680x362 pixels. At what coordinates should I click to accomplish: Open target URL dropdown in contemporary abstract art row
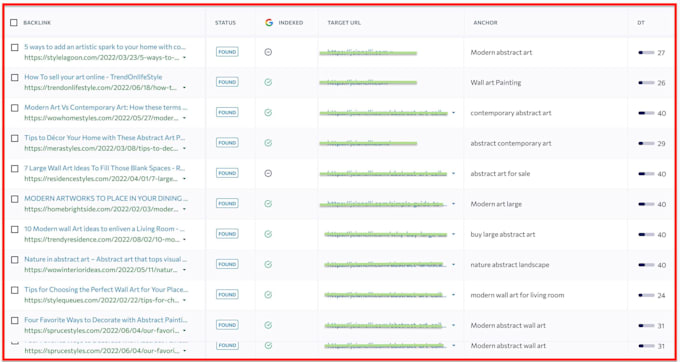tap(454, 113)
